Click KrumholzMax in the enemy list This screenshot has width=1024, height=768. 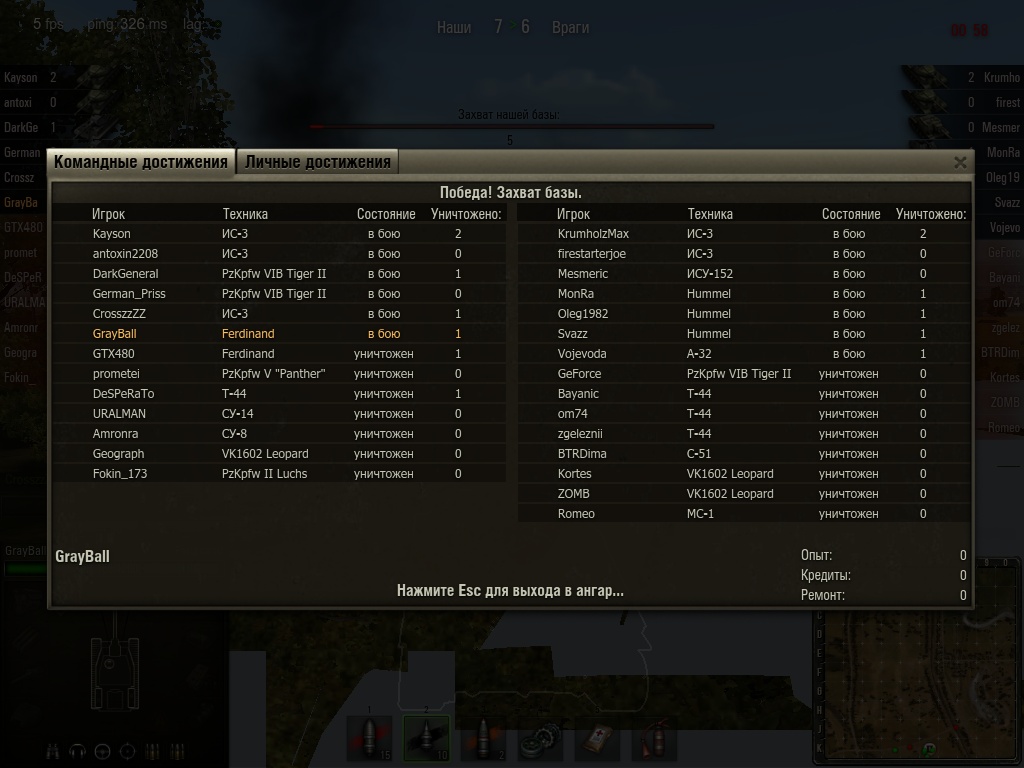pyautogui.click(x=593, y=234)
